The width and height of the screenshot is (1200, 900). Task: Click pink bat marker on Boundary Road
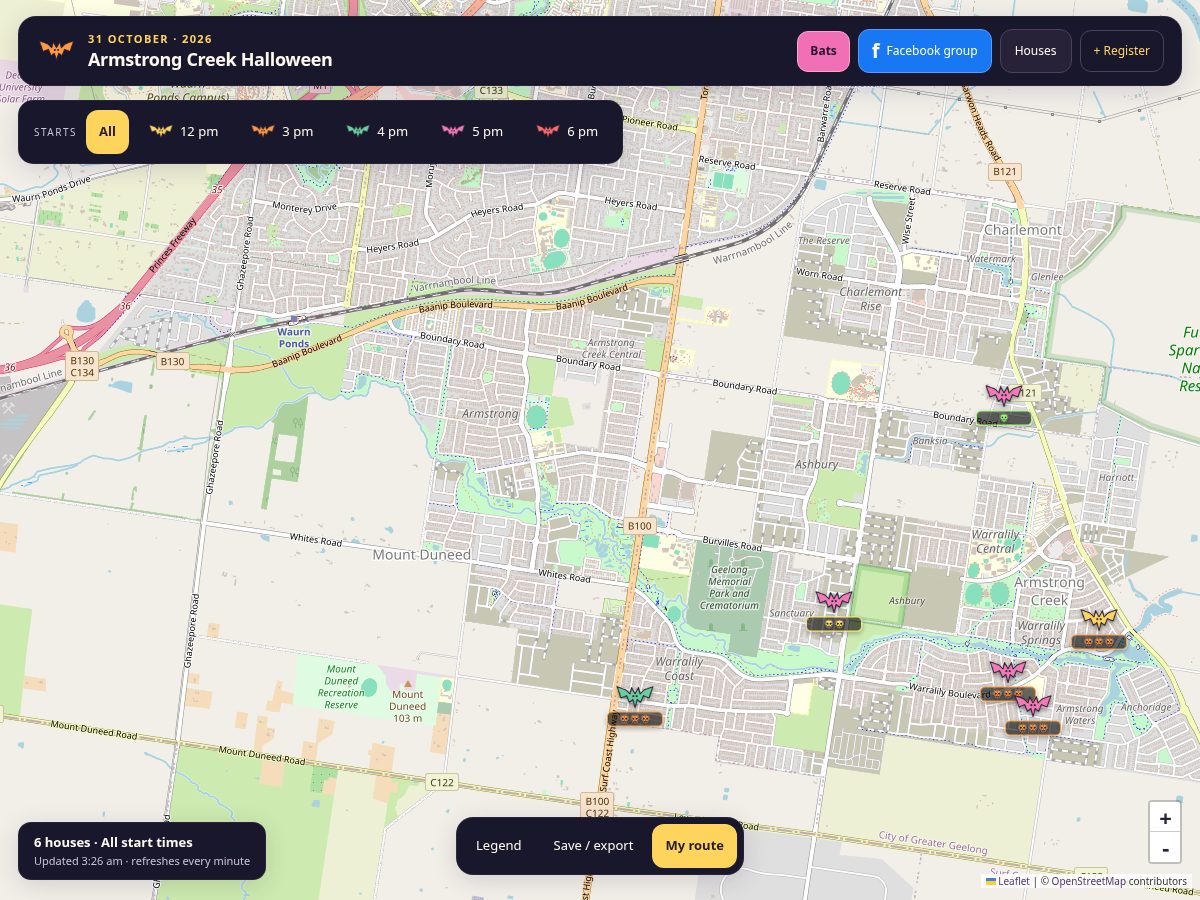pyautogui.click(x=1004, y=394)
